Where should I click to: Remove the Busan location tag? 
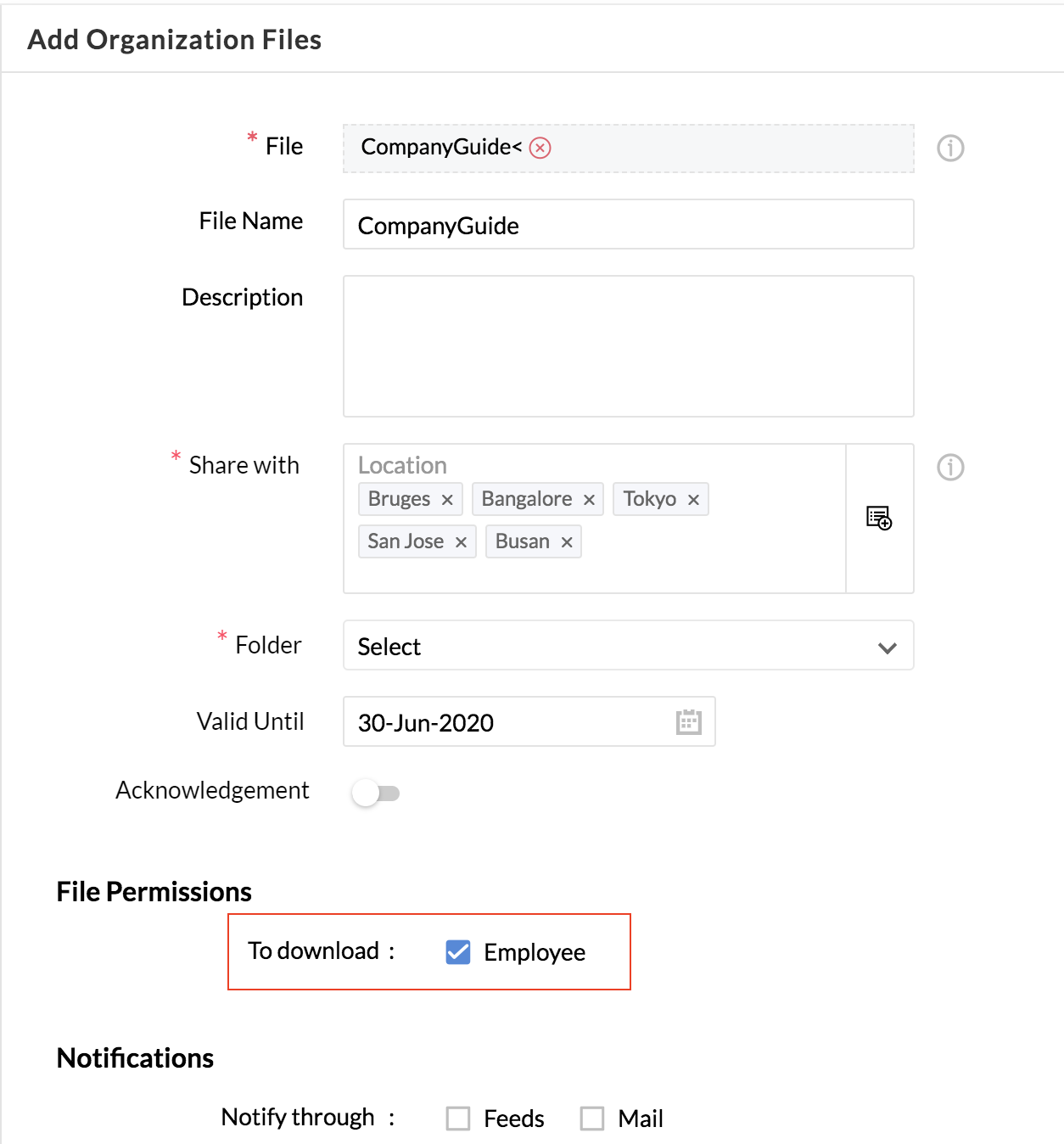click(x=567, y=542)
